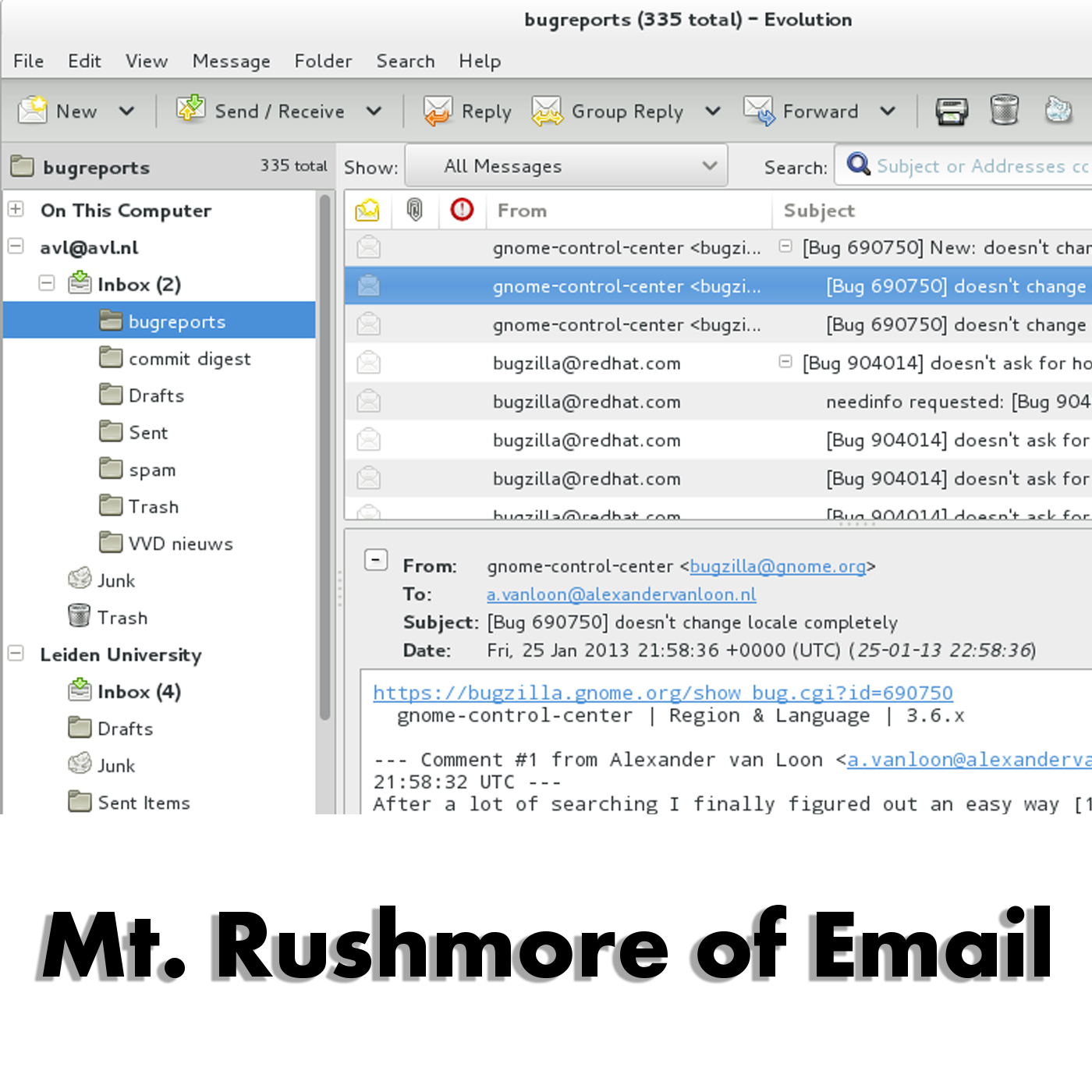The width and height of the screenshot is (1092, 1092).
Task: Sort by importance flag column icon
Action: [462, 210]
